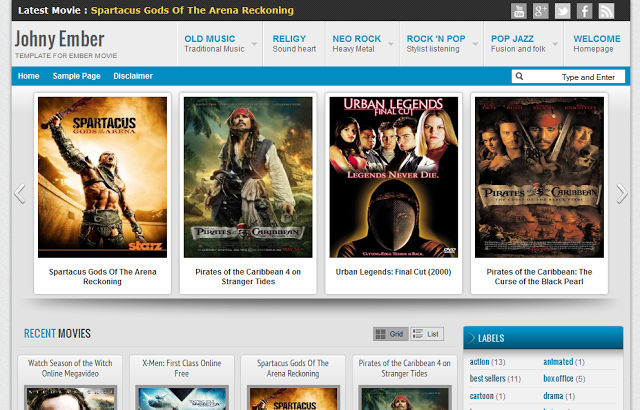Open the Spartacus thumbnail in recent movies
This screenshot has width=640, height=410.
(x=293, y=398)
